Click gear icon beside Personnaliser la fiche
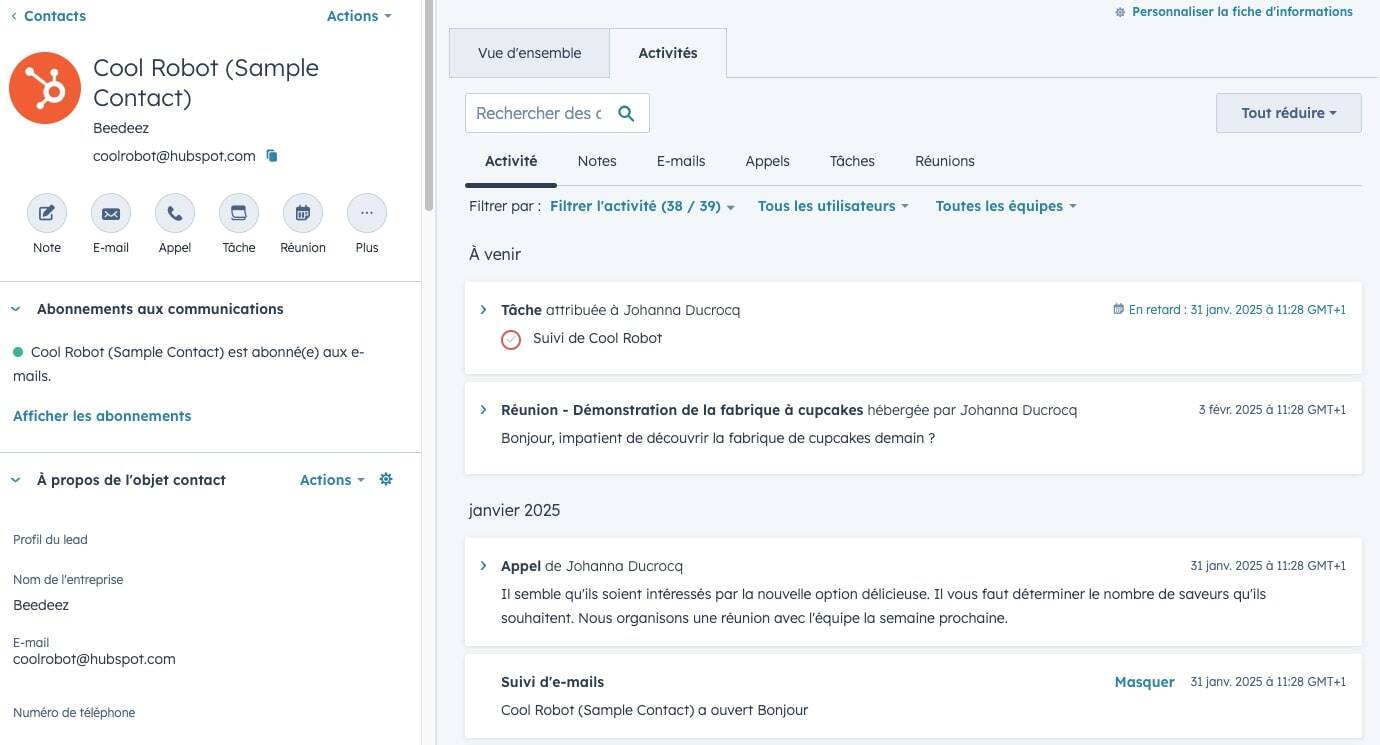 1120,12
